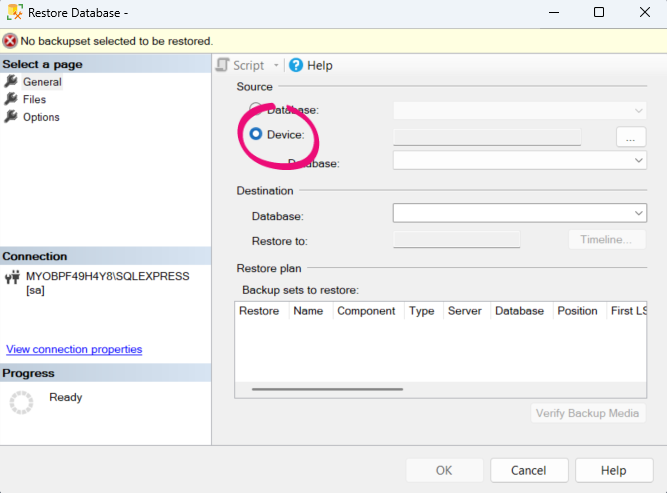This screenshot has width=667, height=493.
Task: Click the server connection icon
Action: pos(13,277)
